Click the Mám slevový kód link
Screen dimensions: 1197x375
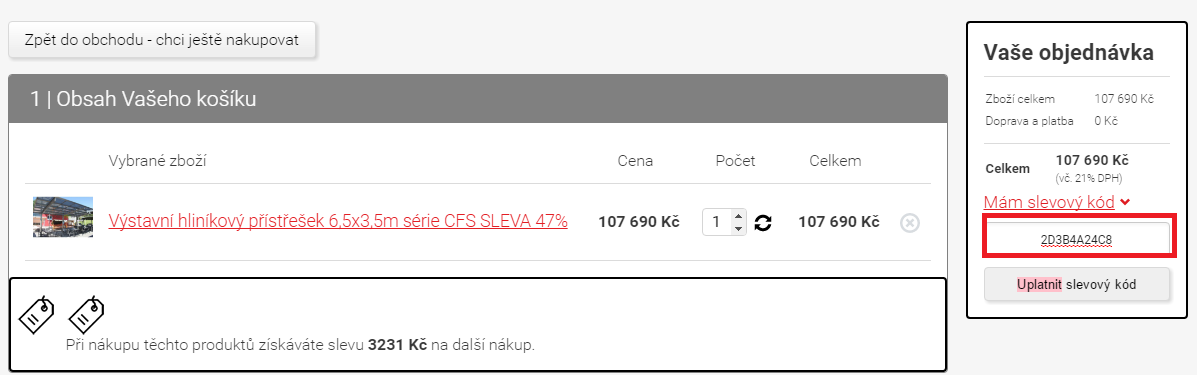pos(1049,202)
